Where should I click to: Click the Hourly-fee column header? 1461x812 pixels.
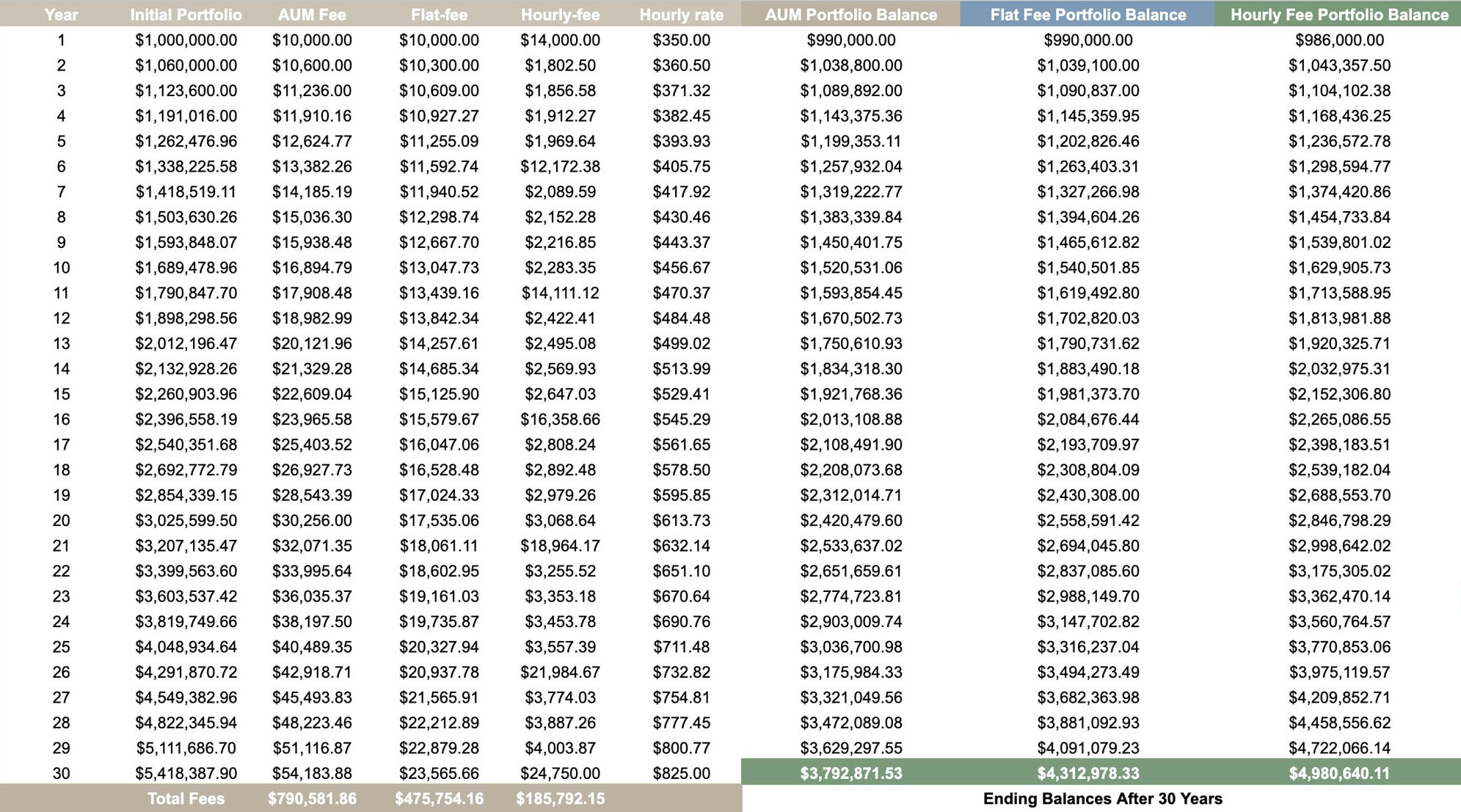pos(560,15)
